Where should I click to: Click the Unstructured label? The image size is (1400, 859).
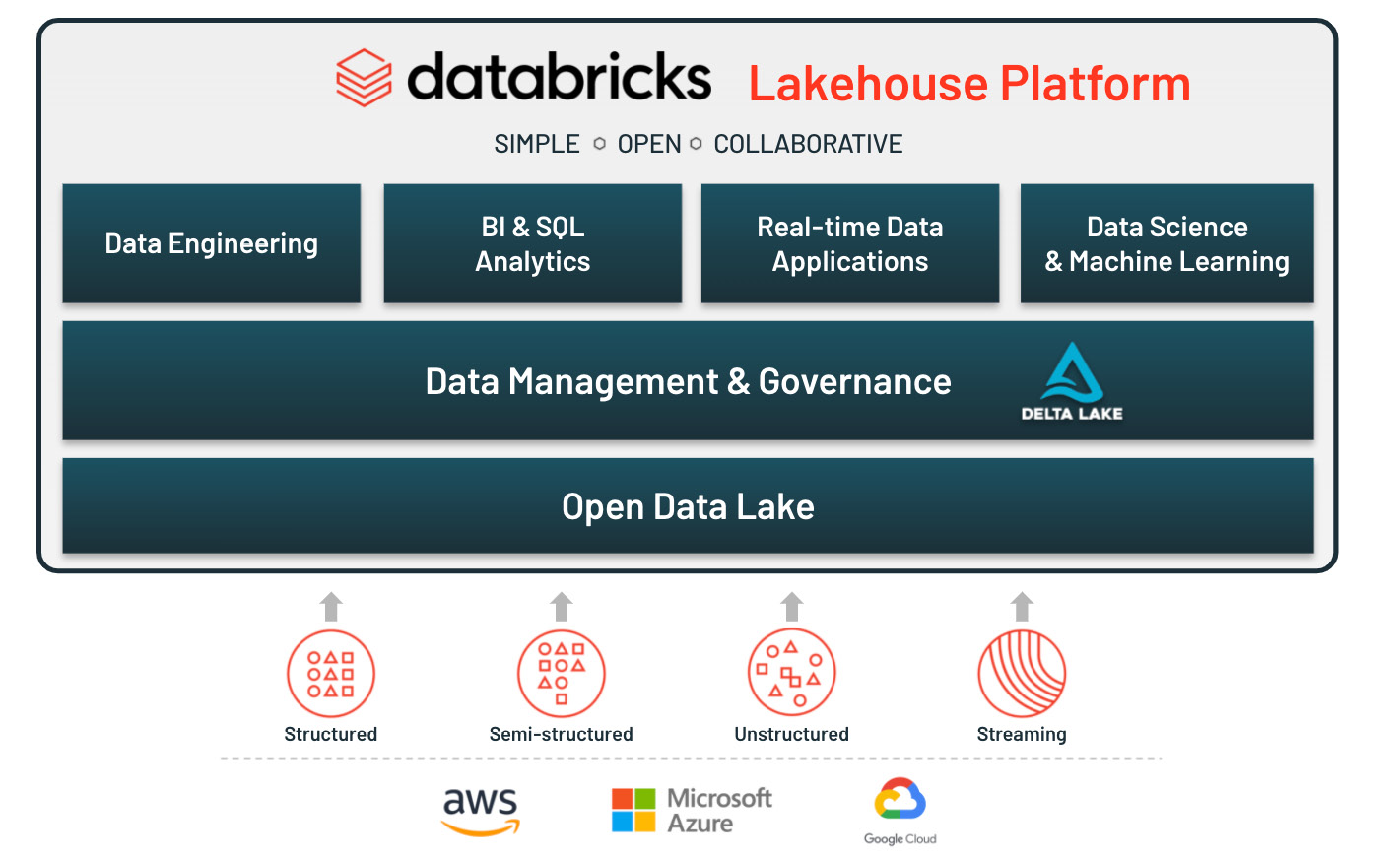tap(792, 734)
